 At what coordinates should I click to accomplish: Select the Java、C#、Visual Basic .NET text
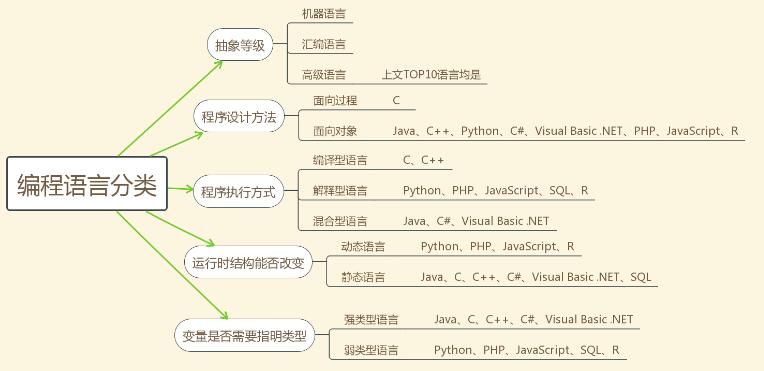tap(476, 221)
